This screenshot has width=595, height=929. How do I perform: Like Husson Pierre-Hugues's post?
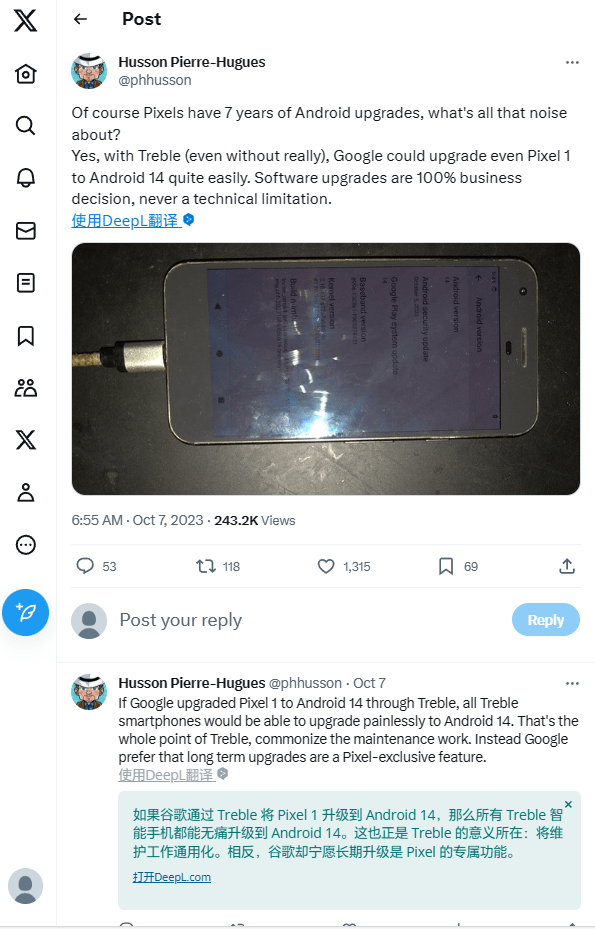click(x=325, y=566)
